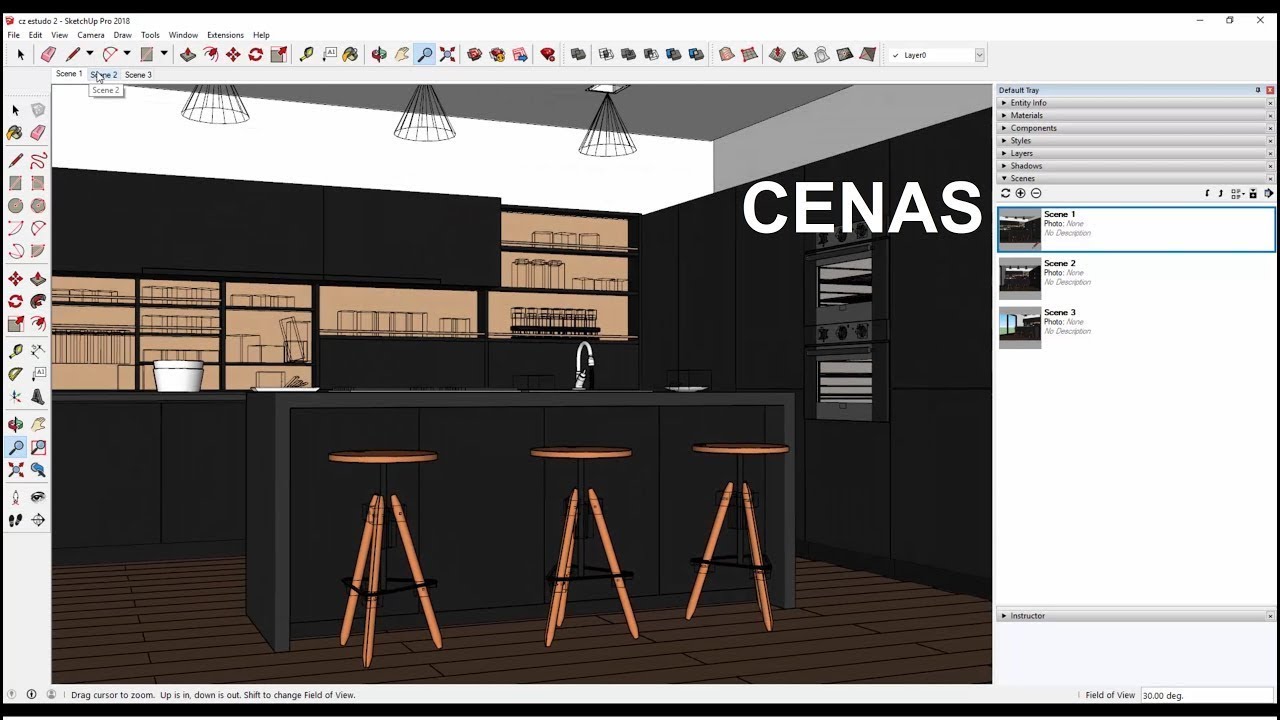Expand the Layers panel
The width and height of the screenshot is (1280, 720).
[1135, 153]
